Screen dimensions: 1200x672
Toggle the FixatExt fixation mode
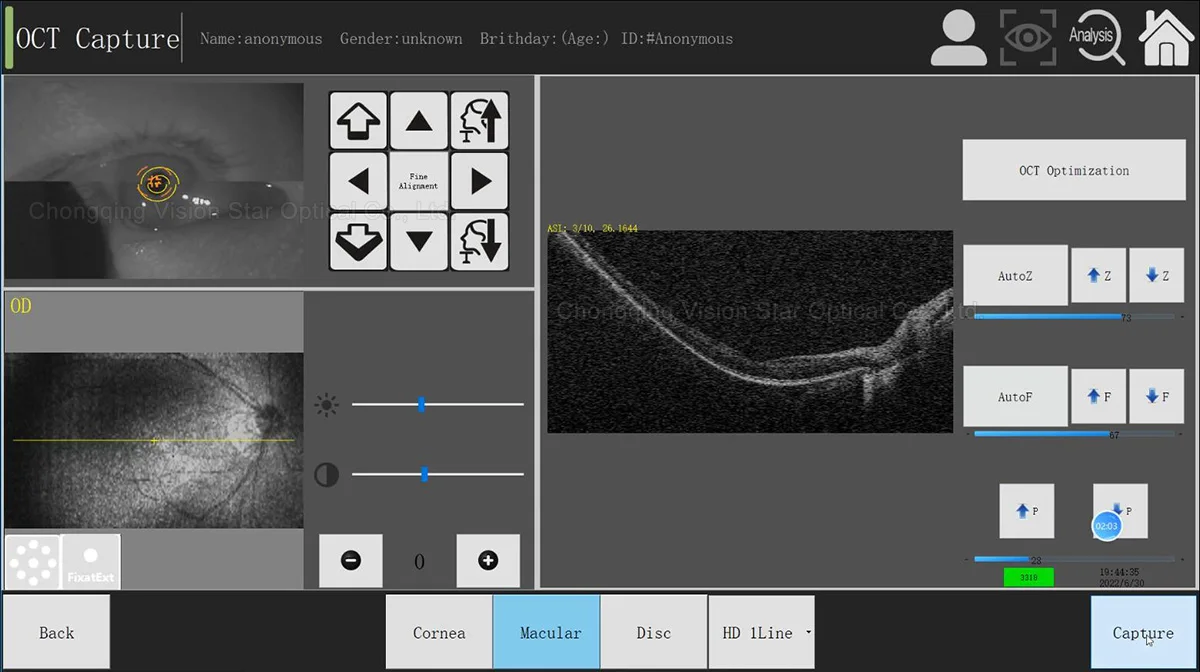pyautogui.click(x=91, y=562)
